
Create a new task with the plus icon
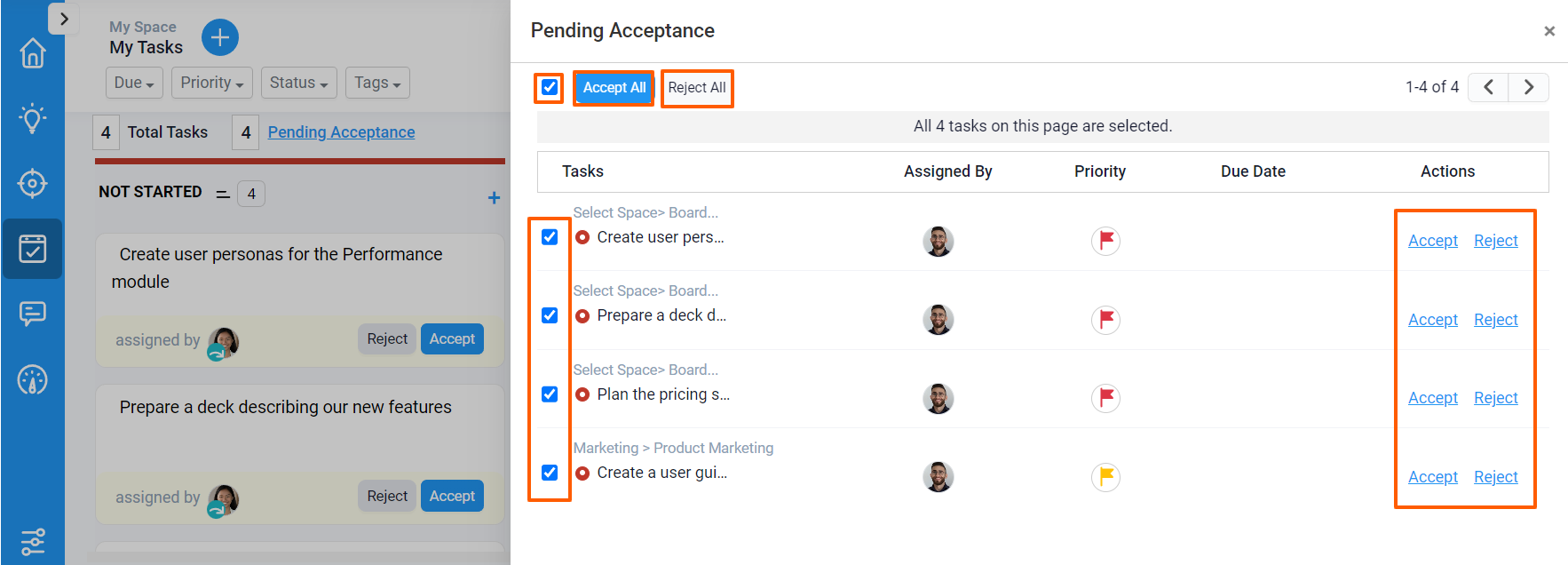pos(219,37)
